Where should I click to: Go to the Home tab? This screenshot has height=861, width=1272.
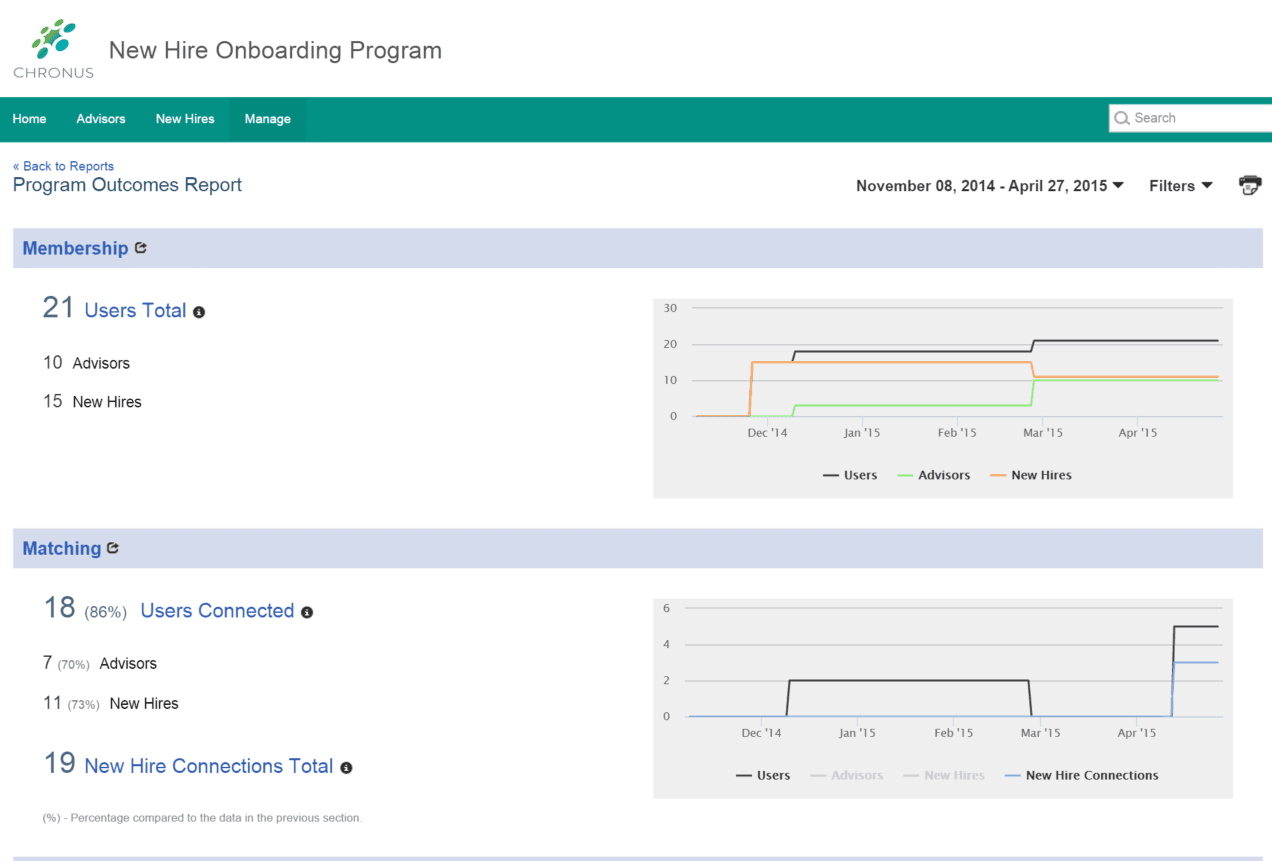point(29,119)
